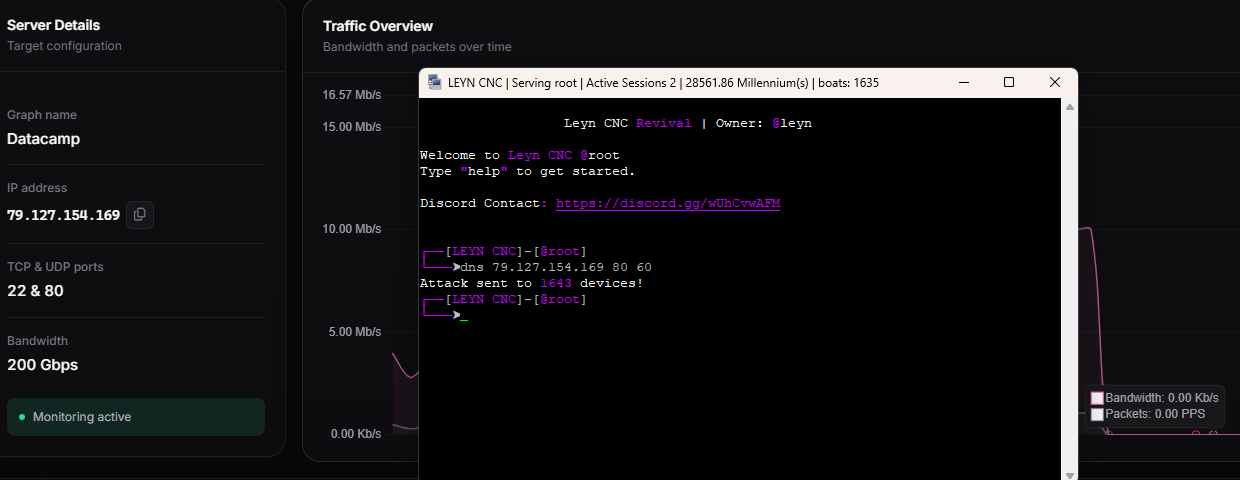Minimize the LEYN CNC terminal window
Screen dimensions: 1240x480
click(x=963, y=82)
